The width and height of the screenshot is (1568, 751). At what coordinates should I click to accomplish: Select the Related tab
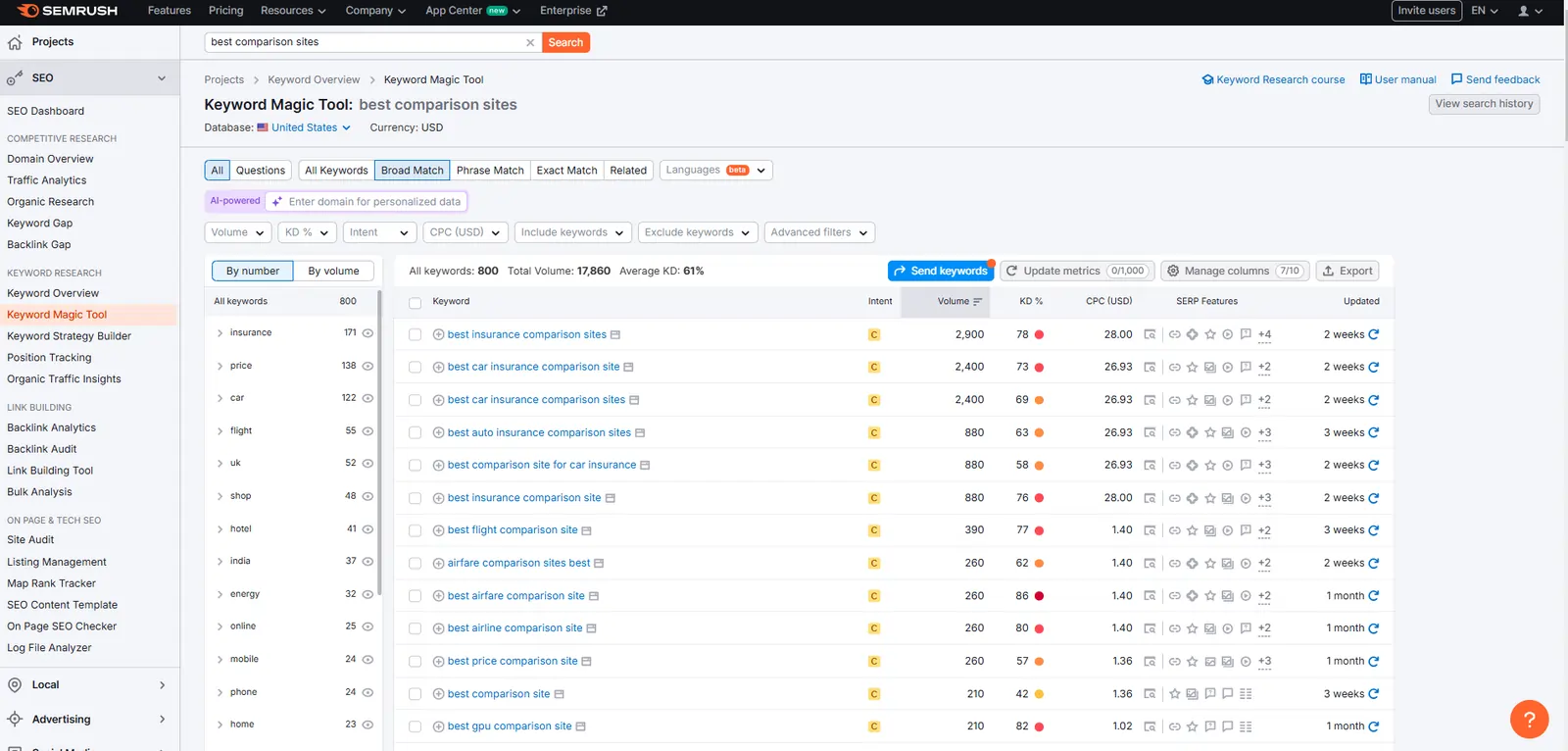click(x=628, y=171)
